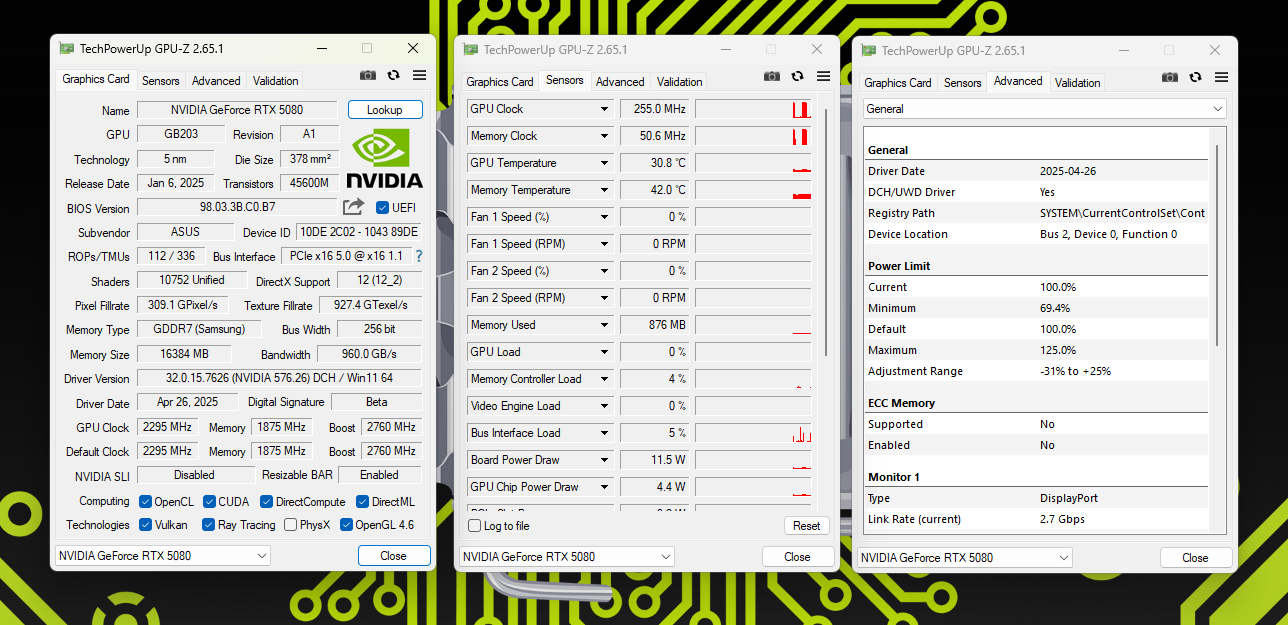Click the camera icon in the Advanced window
Image resolution: width=1288 pixels, height=625 pixels.
click(1170, 77)
